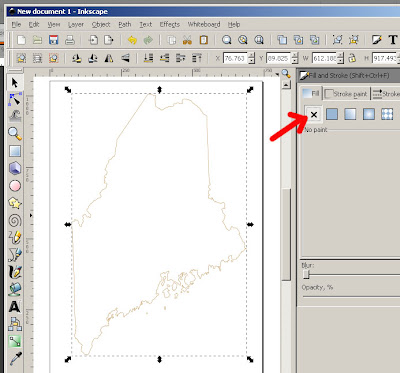Rotate selection clockwise icon

93,58
